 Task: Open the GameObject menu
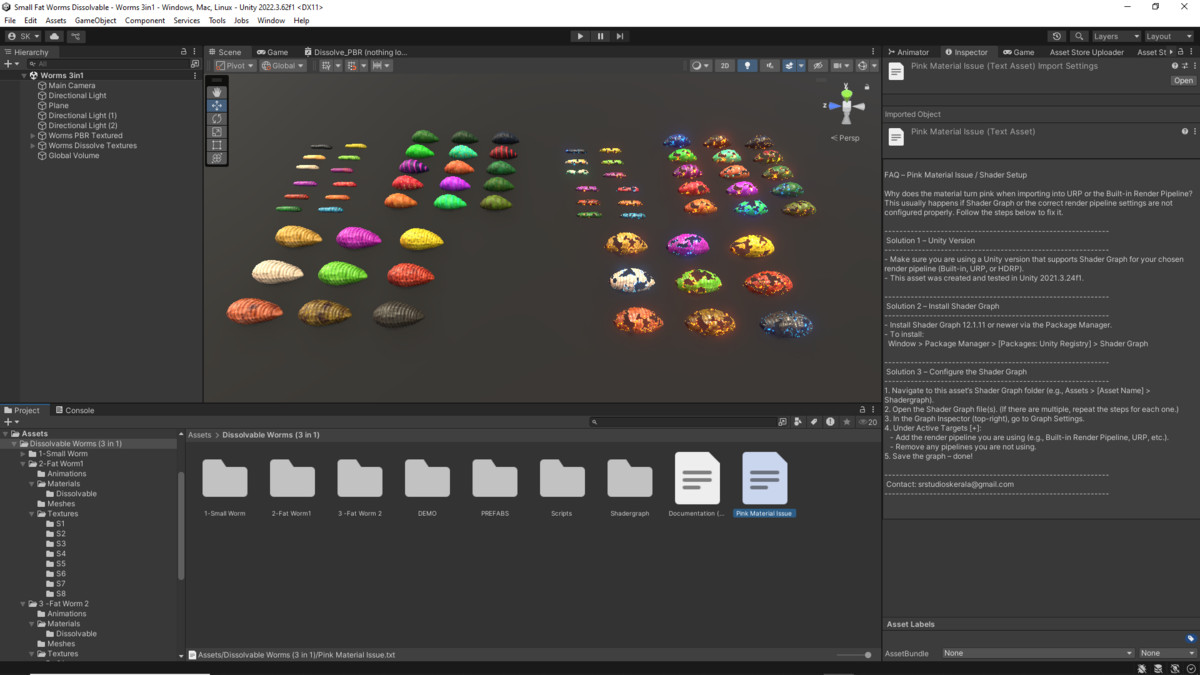[x=95, y=20]
